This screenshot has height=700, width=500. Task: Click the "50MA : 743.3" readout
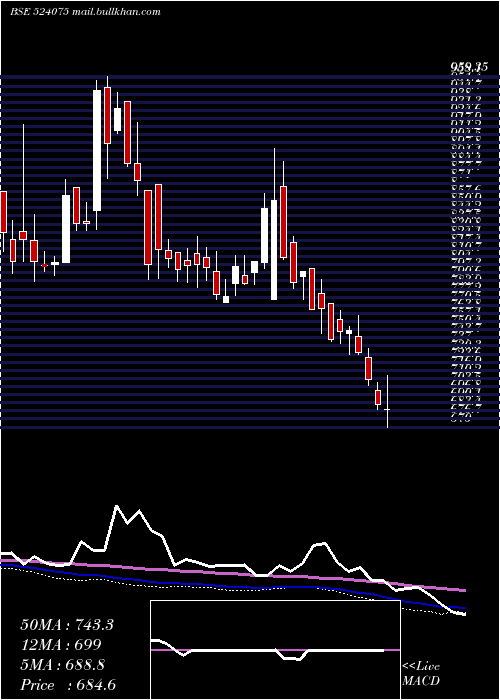pyautogui.click(x=67, y=625)
